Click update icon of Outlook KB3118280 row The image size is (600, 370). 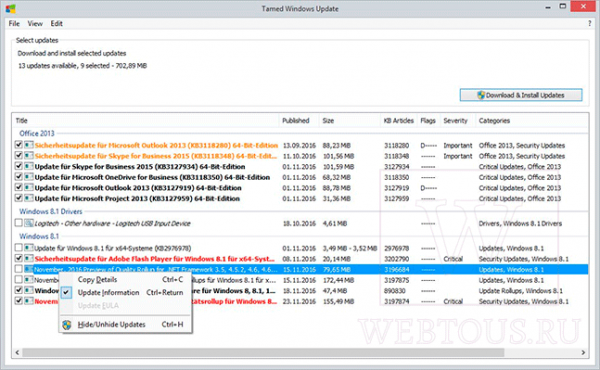pyautogui.click(x=29, y=145)
